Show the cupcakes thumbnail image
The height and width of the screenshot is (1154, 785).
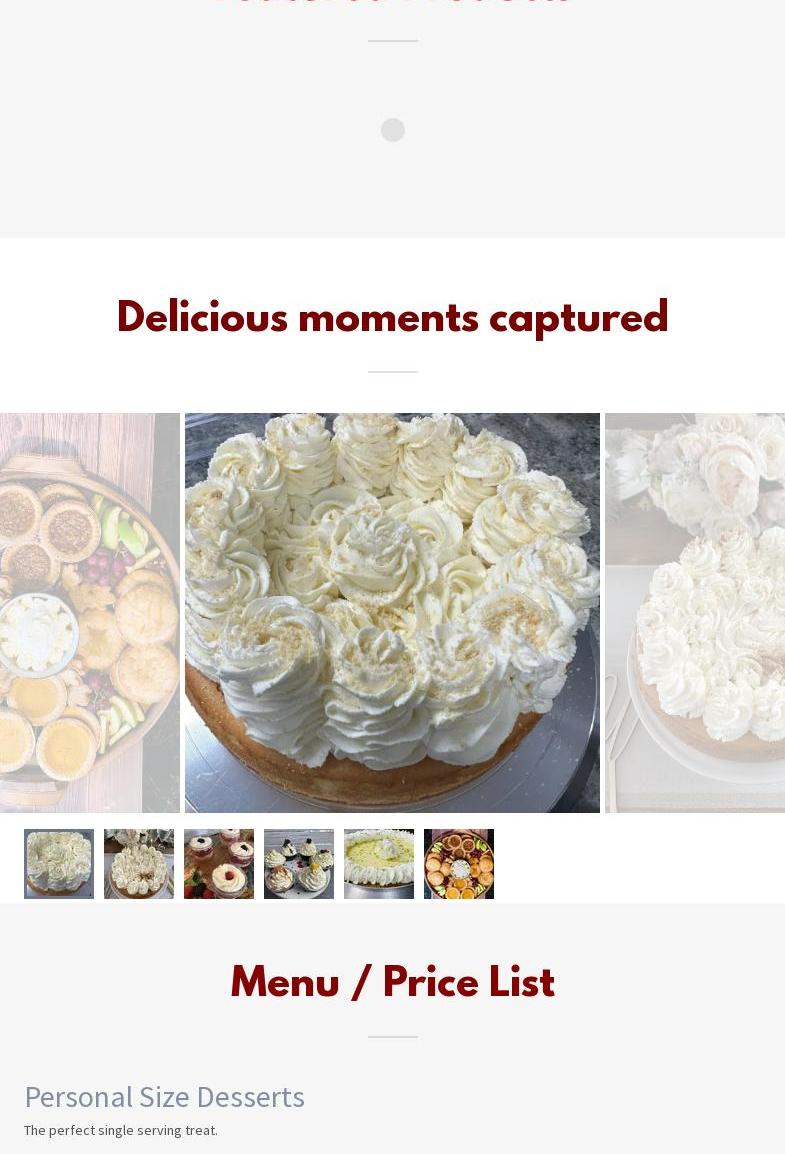[299, 863]
